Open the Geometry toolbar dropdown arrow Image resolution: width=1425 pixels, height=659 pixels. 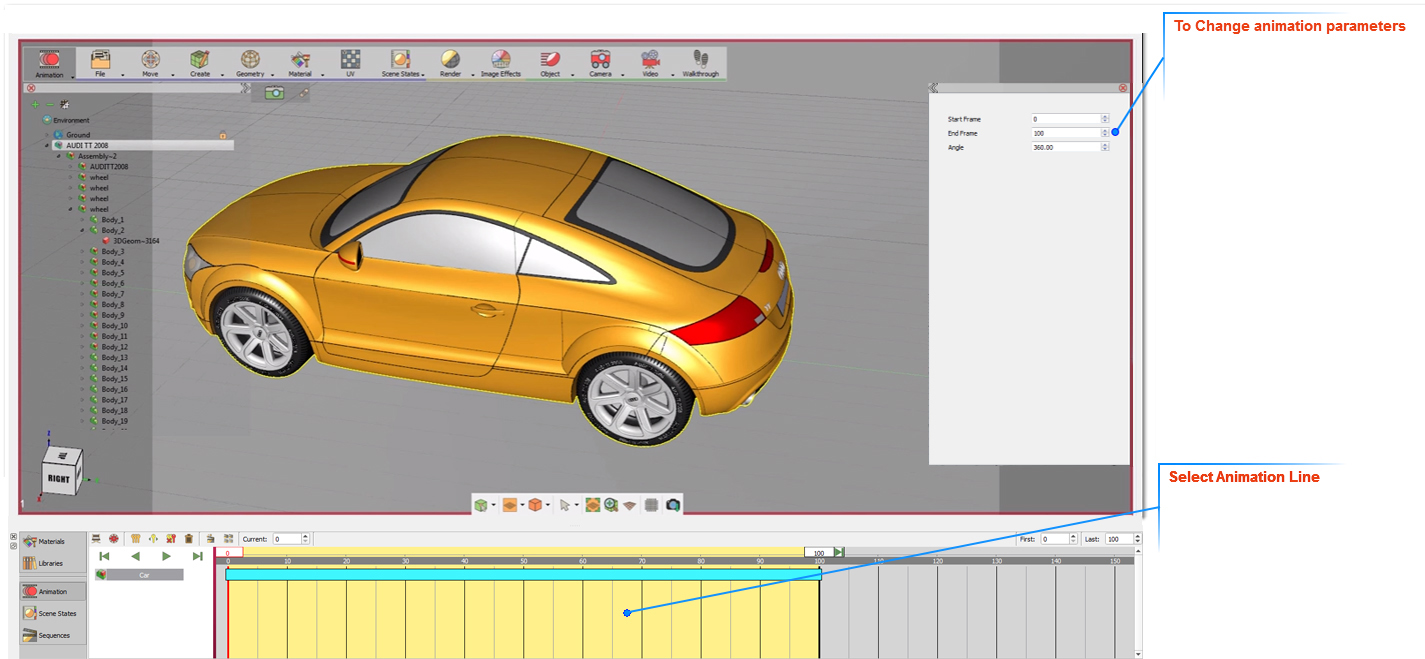click(273, 74)
